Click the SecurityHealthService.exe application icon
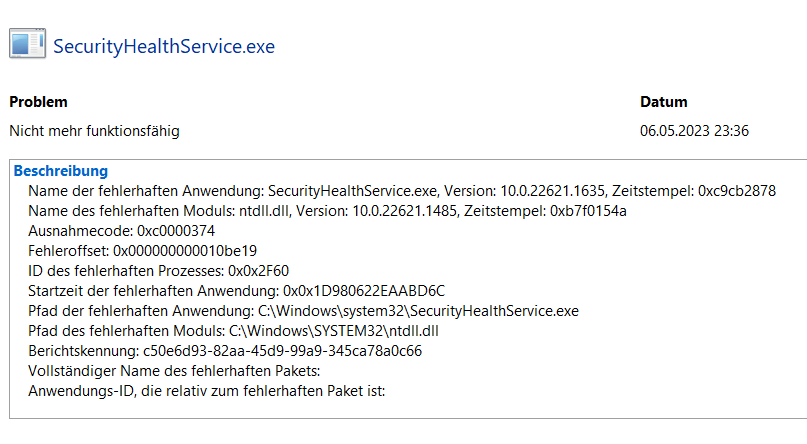Screen dimensions: 807x444 tap(26, 44)
